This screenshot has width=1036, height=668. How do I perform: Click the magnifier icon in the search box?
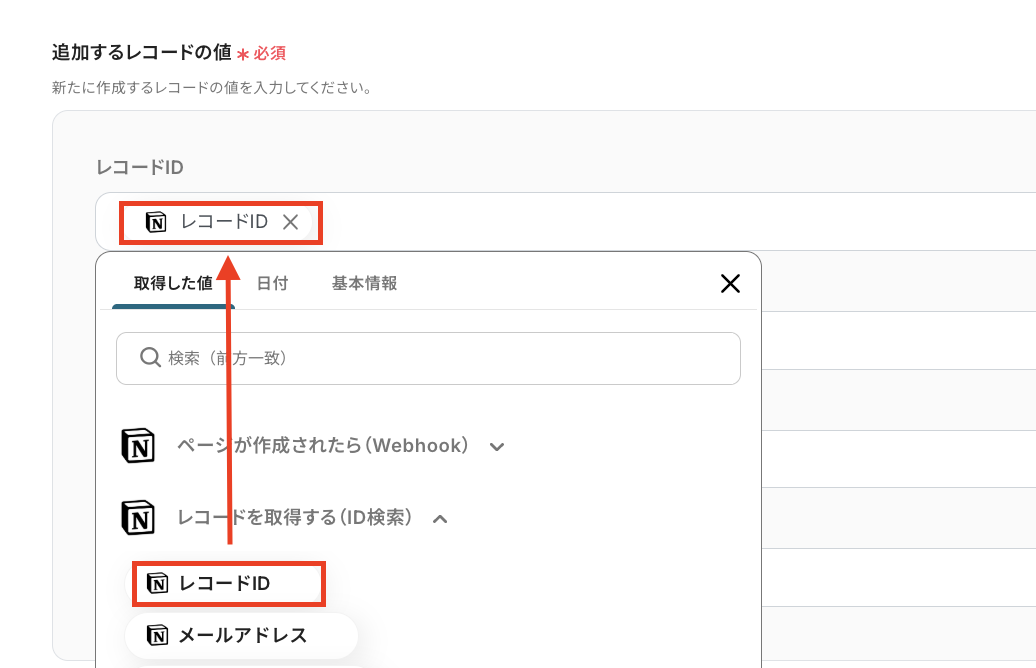[150, 357]
